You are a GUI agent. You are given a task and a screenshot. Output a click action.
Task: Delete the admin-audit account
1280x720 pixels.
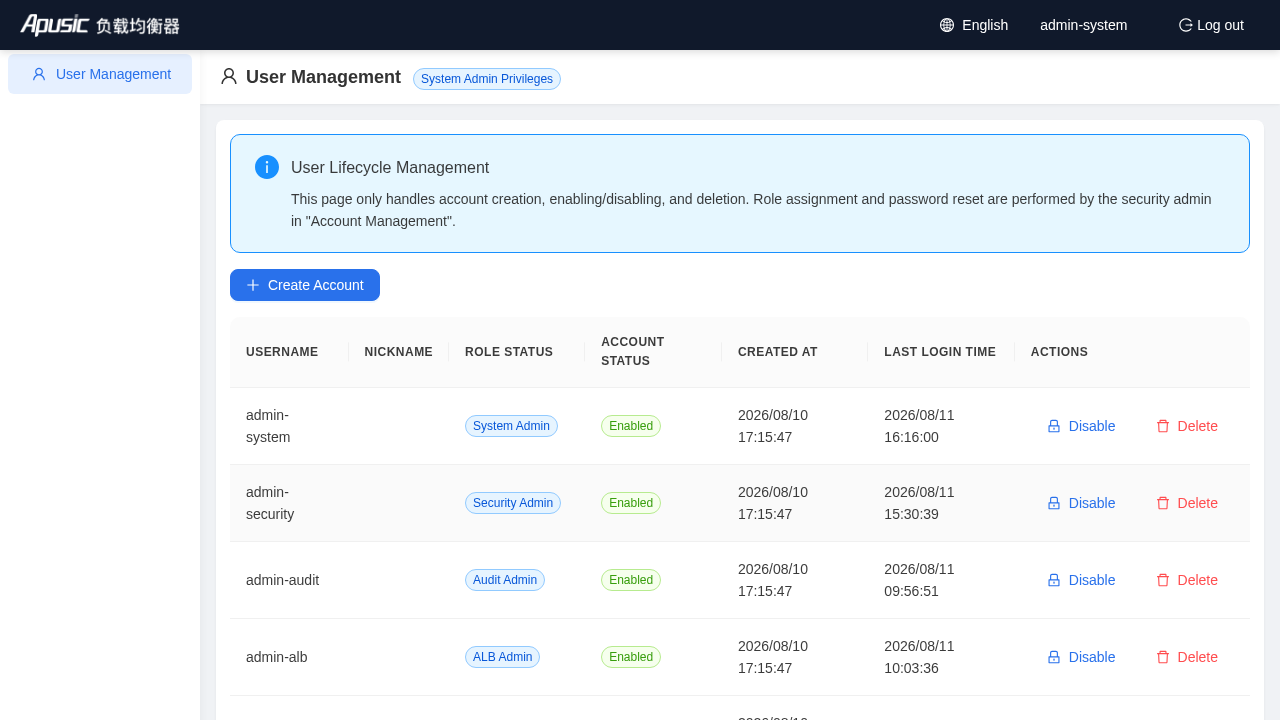[x=1187, y=580]
